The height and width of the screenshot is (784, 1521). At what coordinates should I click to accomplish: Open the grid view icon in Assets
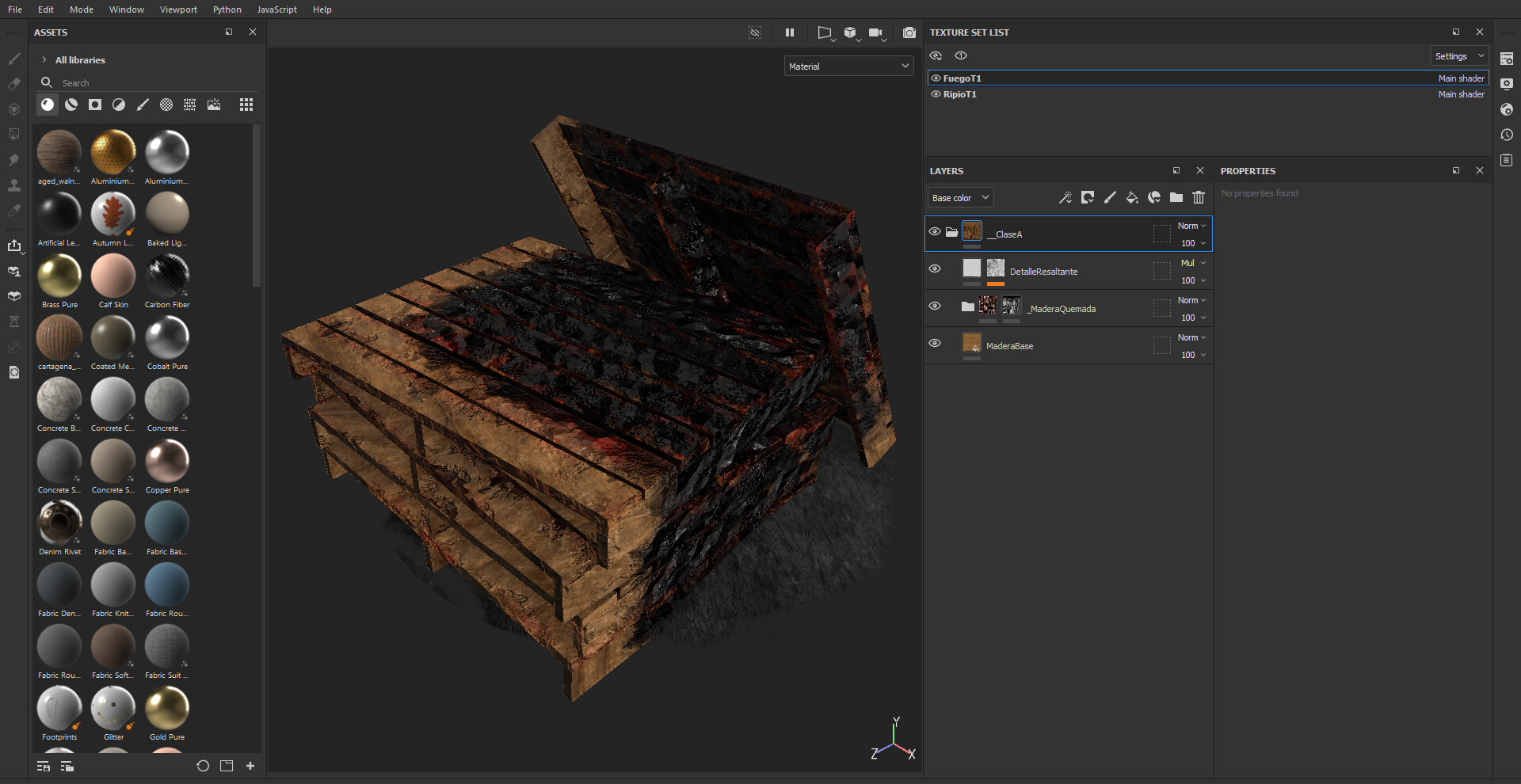coord(246,105)
